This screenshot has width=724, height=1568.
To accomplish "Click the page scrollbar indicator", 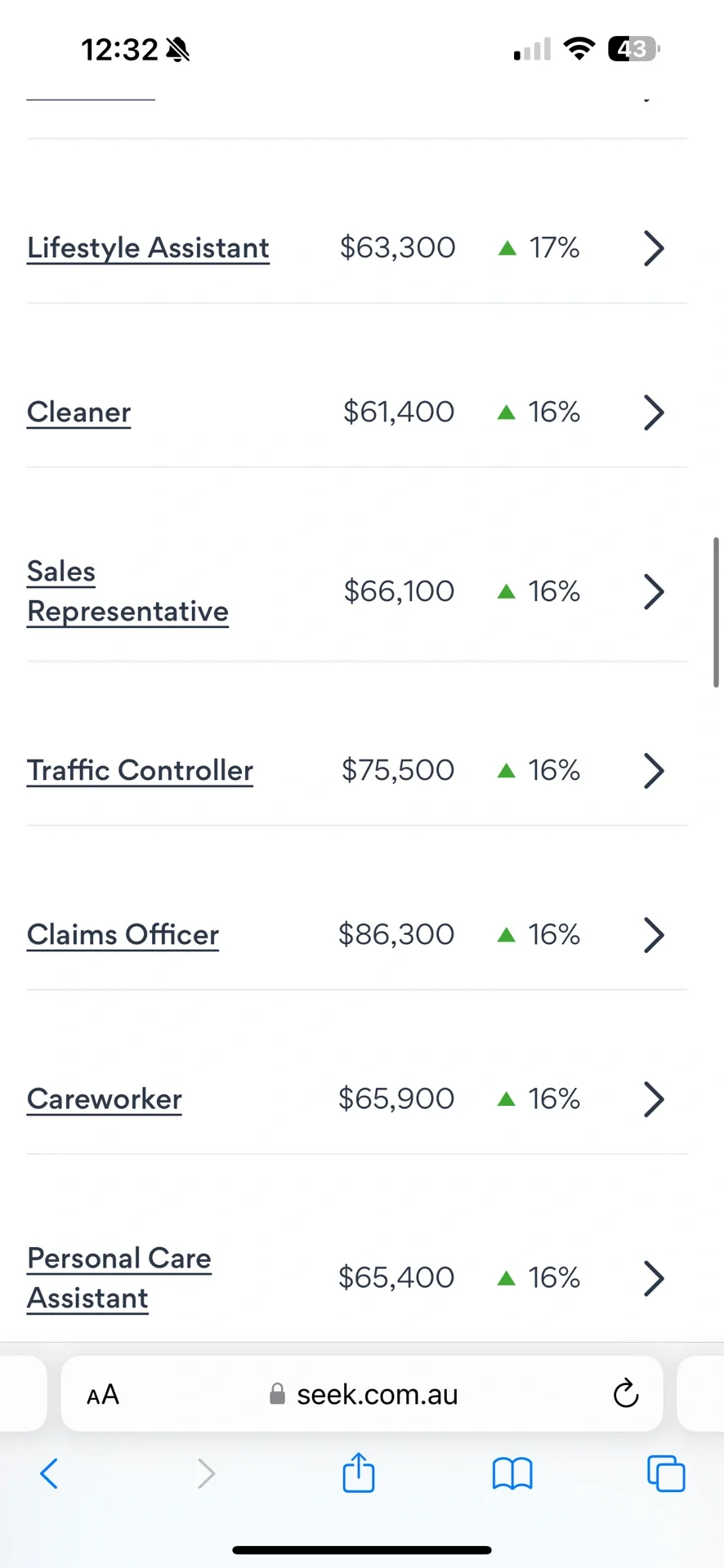I will click(x=717, y=612).
